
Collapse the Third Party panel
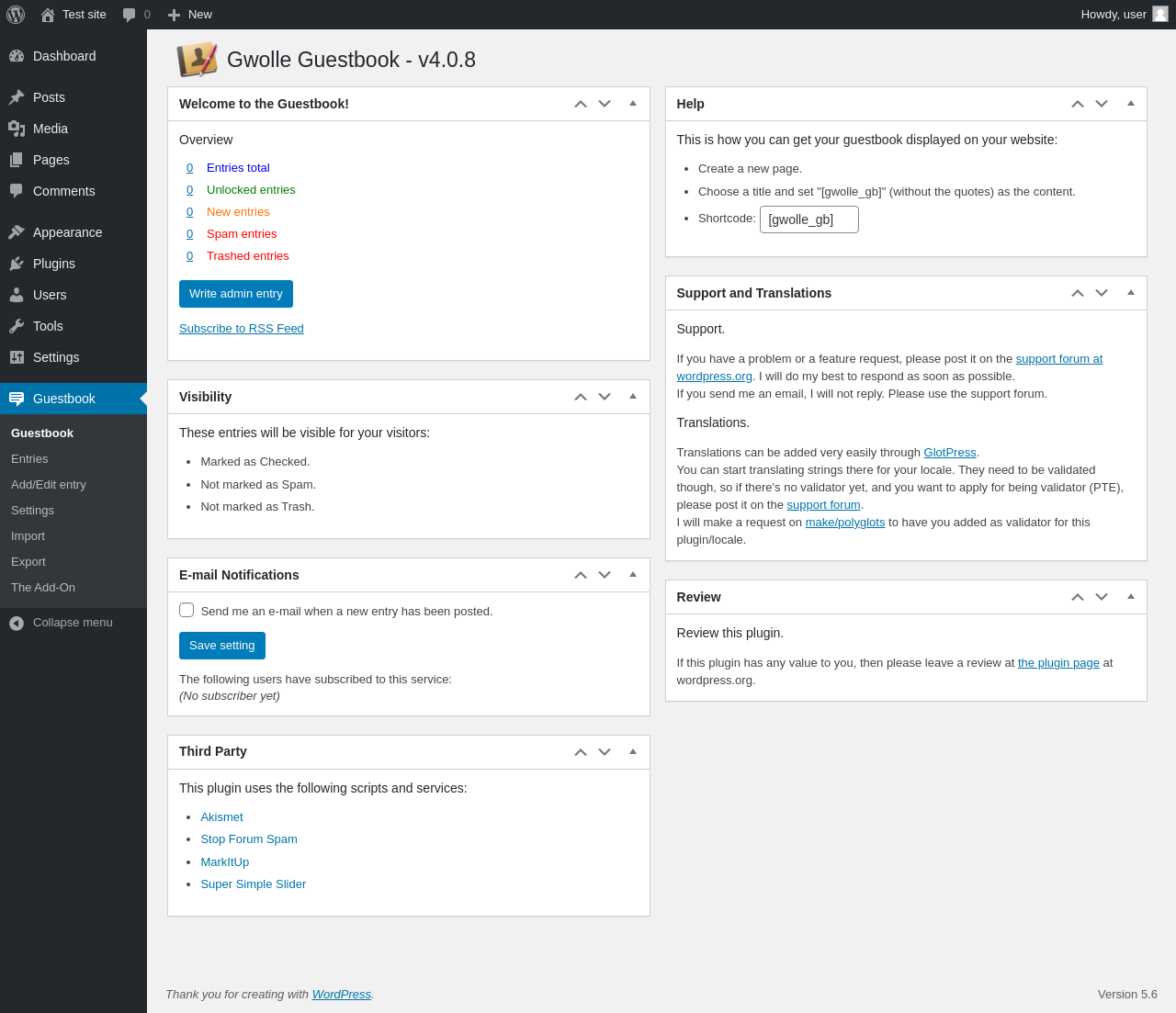[x=633, y=752]
